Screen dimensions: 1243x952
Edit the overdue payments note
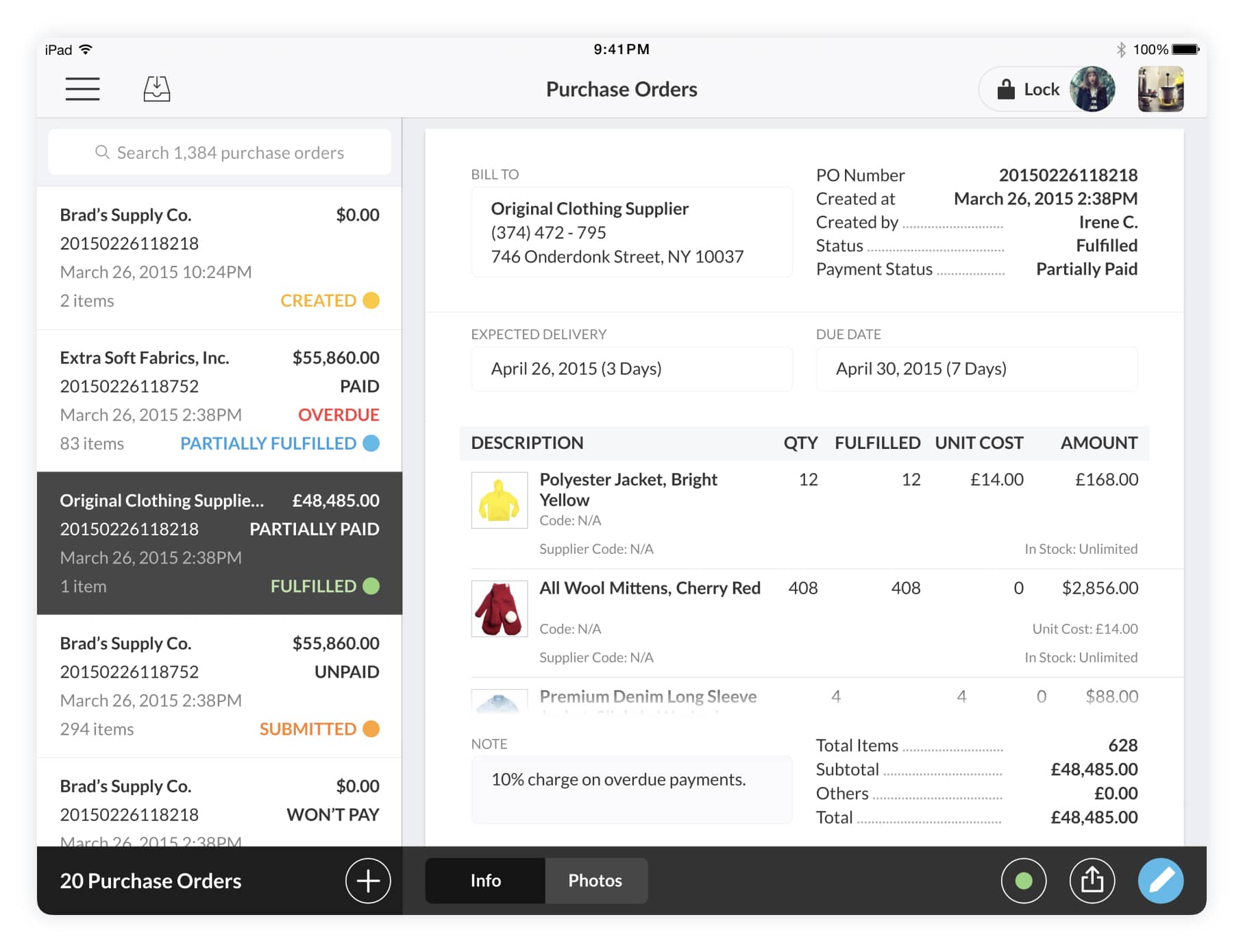pyautogui.click(x=630, y=790)
